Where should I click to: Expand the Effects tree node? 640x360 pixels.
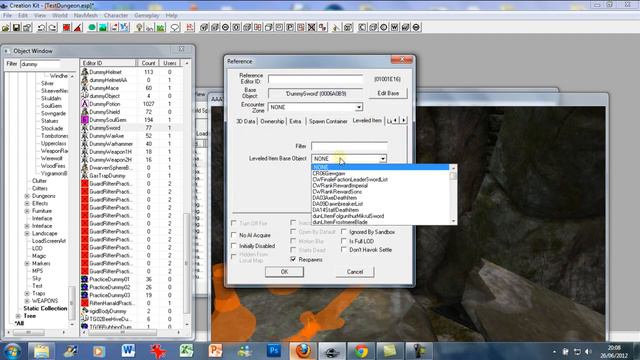pos(27,203)
